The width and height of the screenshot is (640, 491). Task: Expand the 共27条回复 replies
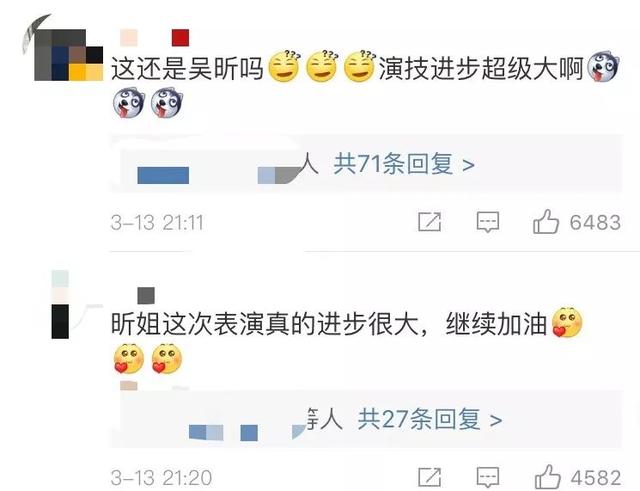(429, 419)
